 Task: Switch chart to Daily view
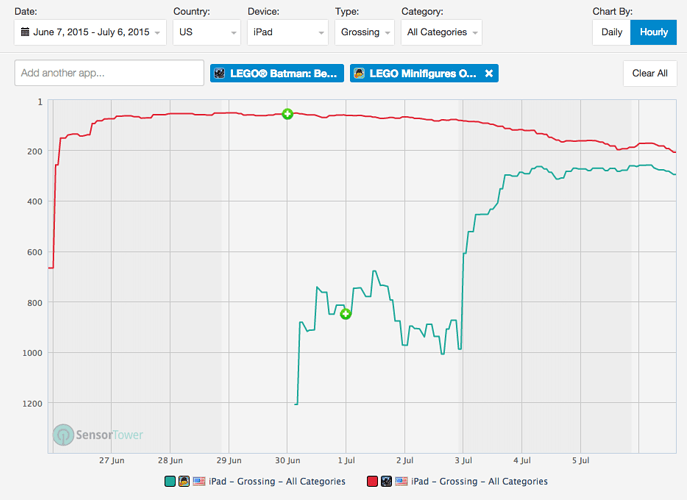pyautogui.click(x=612, y=32)
